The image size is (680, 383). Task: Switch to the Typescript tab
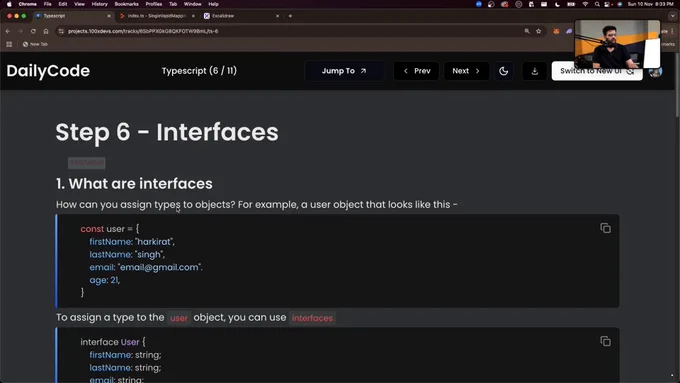click(x=72, y=16)
